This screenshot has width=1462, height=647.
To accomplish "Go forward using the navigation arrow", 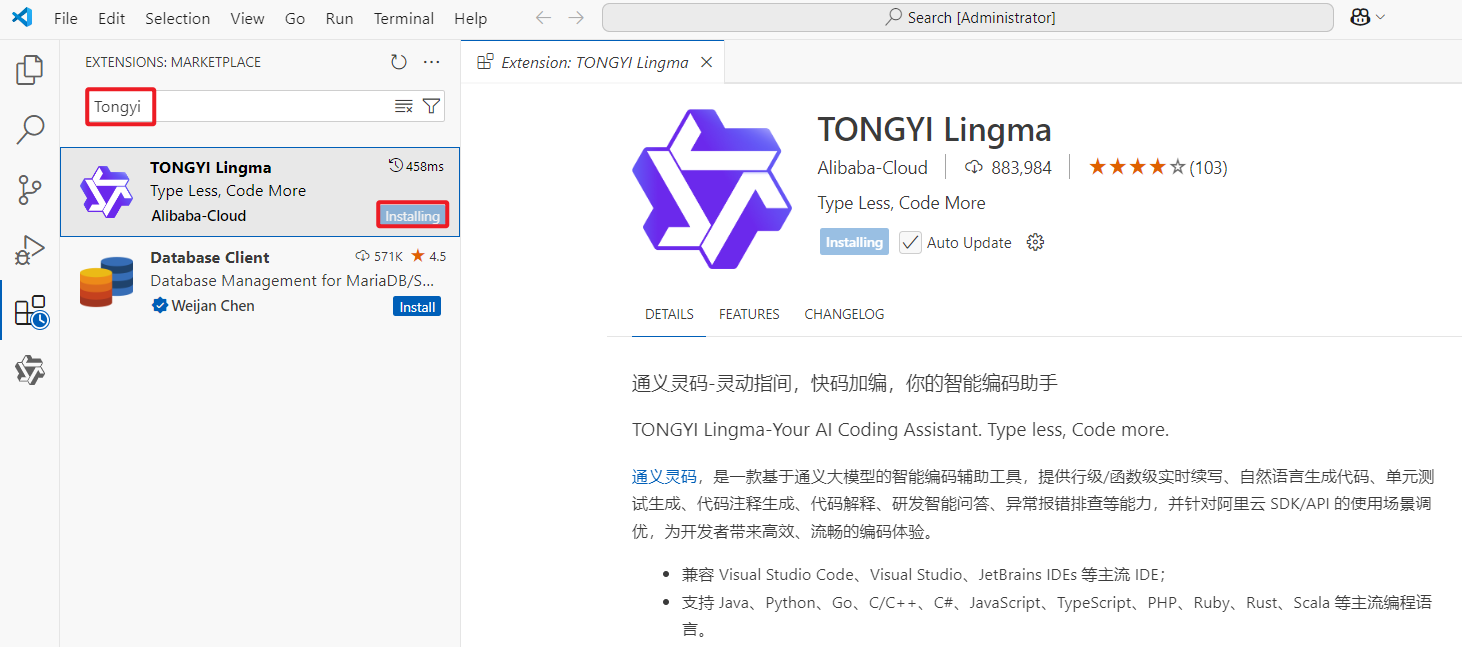I will 576,18.
